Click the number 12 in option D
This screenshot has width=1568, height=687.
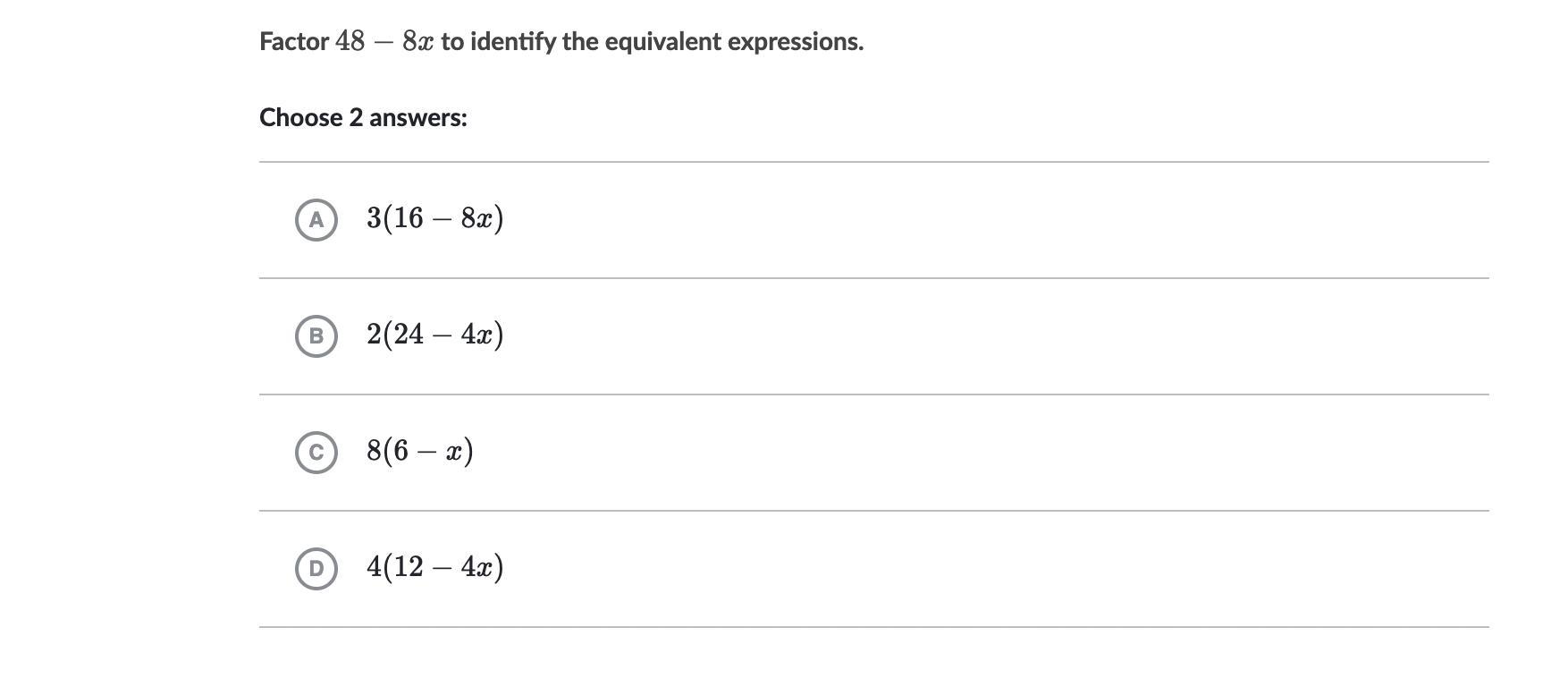tap(408, 567)
